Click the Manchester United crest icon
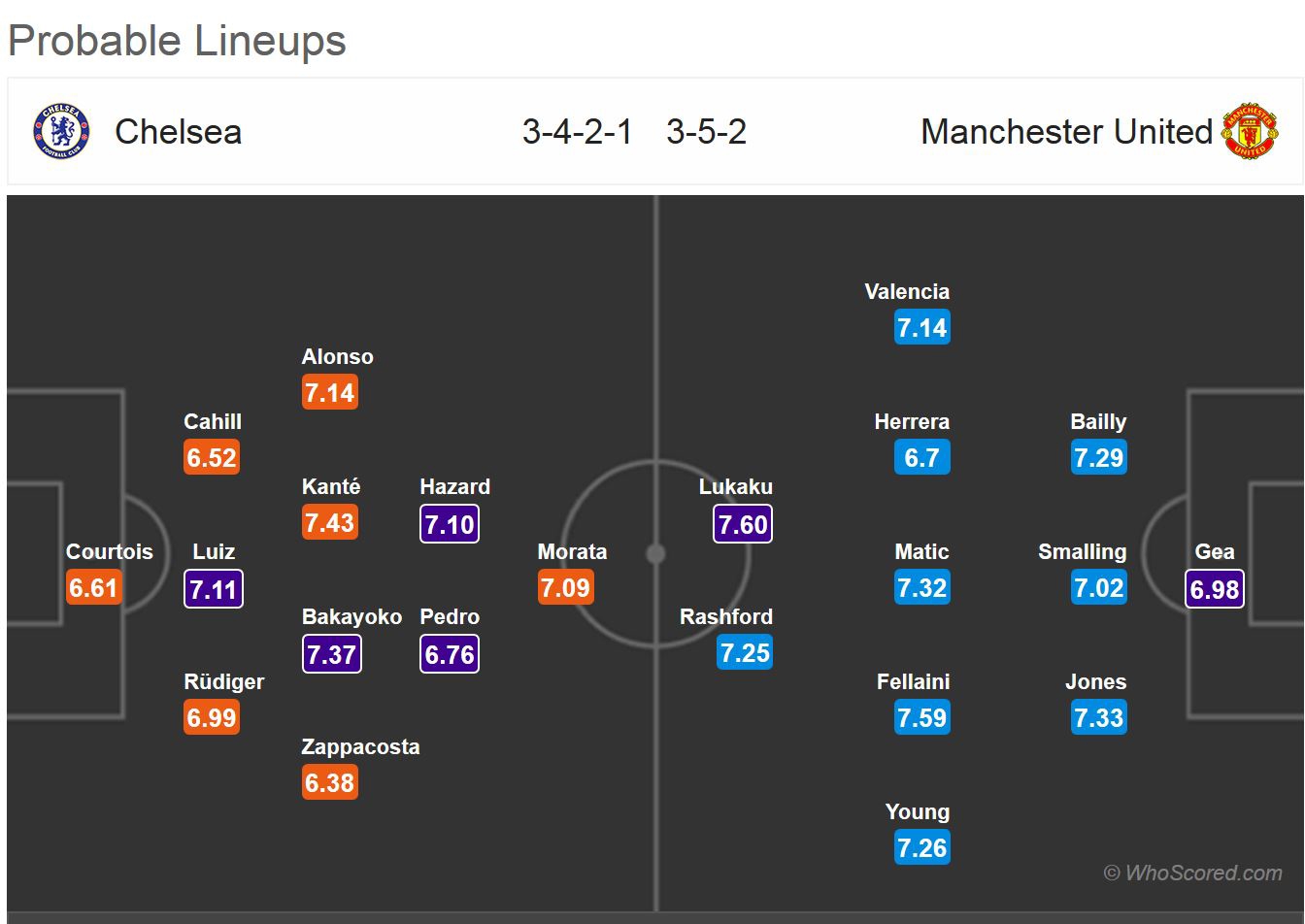This screenshot has height=924, width=1305. pos(1249,132)
